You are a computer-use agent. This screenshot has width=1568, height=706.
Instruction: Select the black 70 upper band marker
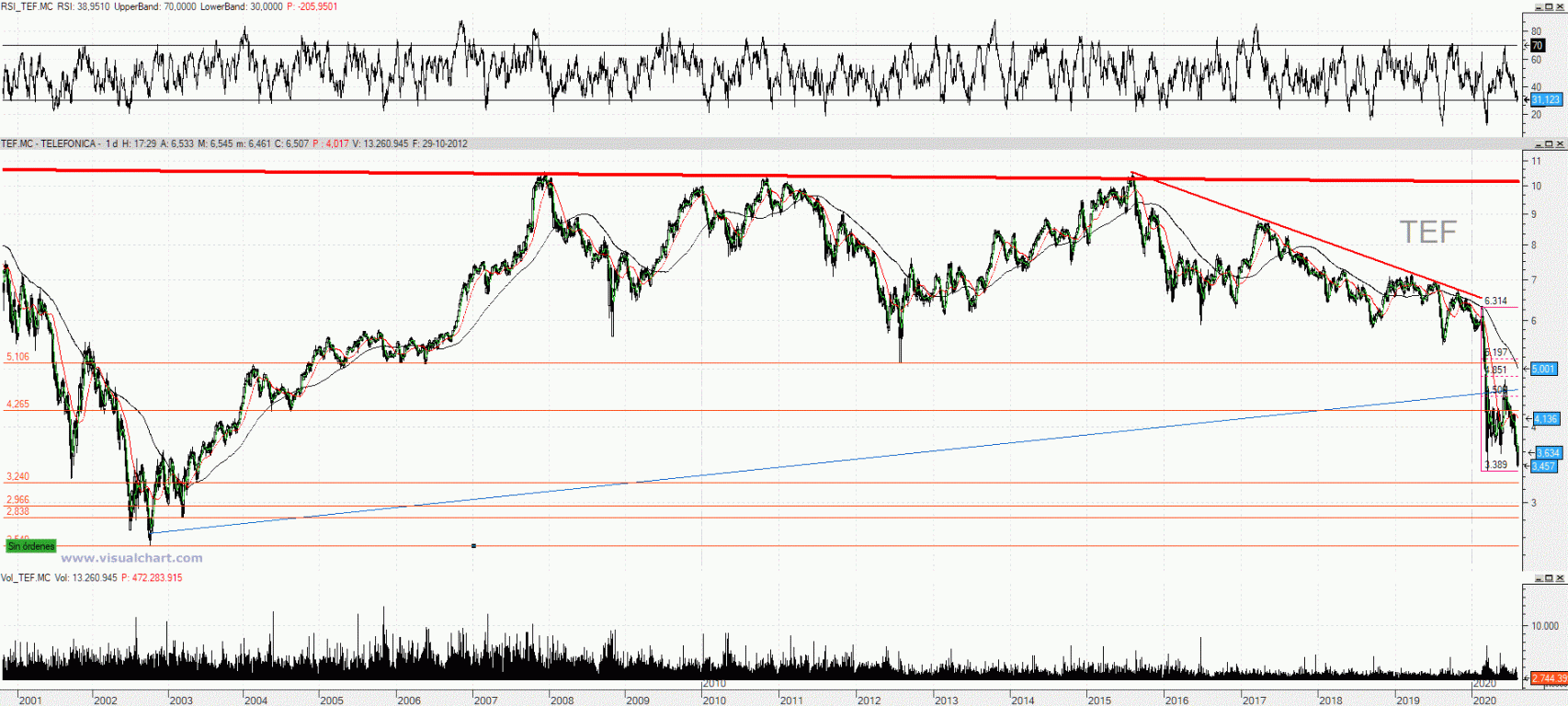point(1537,45)
